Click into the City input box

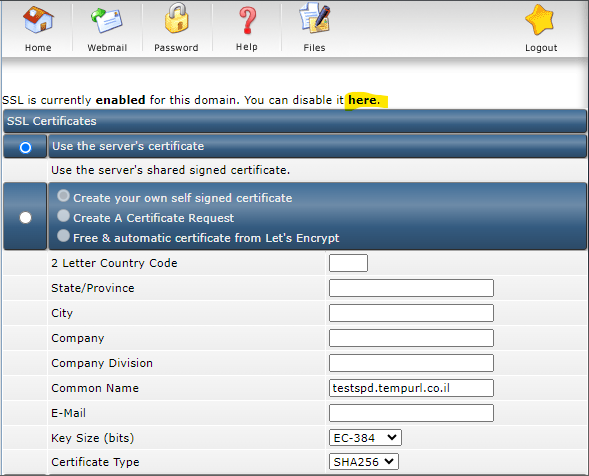point(411,313)
